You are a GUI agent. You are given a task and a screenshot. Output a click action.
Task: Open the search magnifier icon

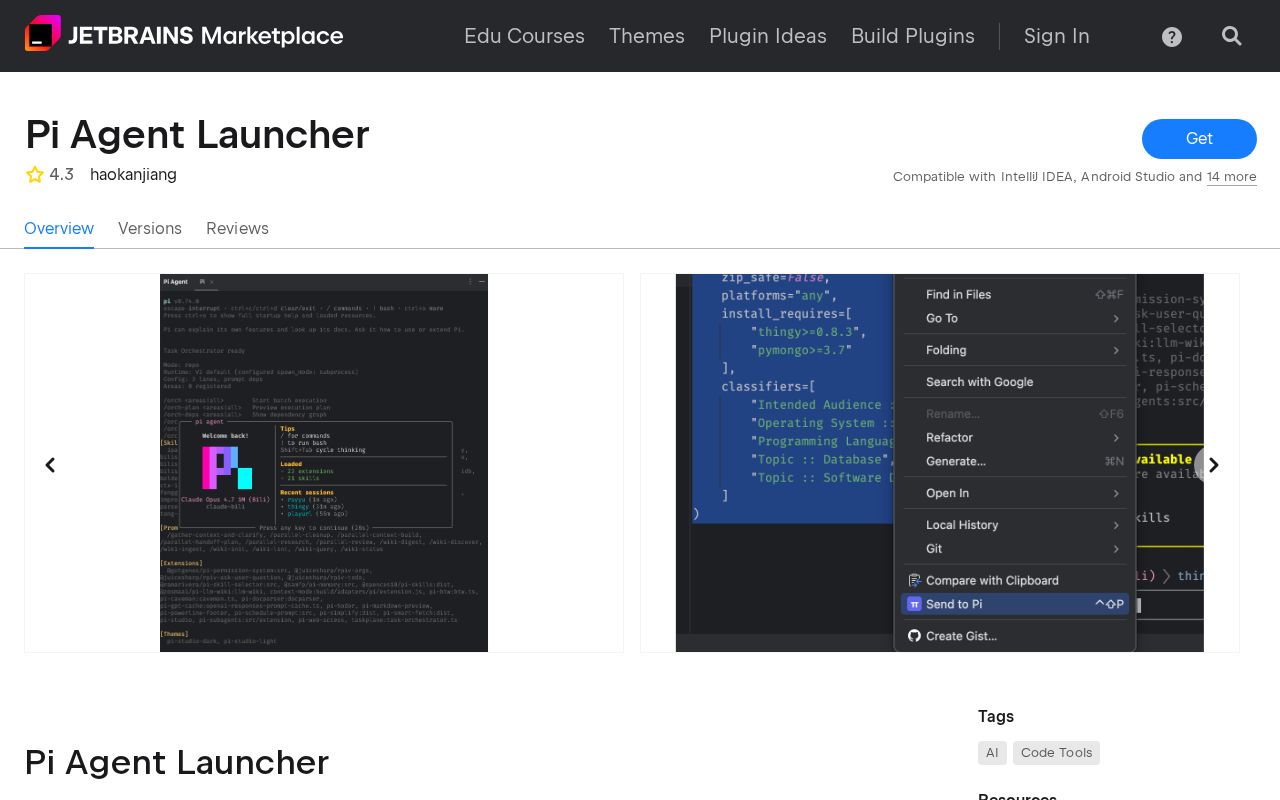(1232, 36)
